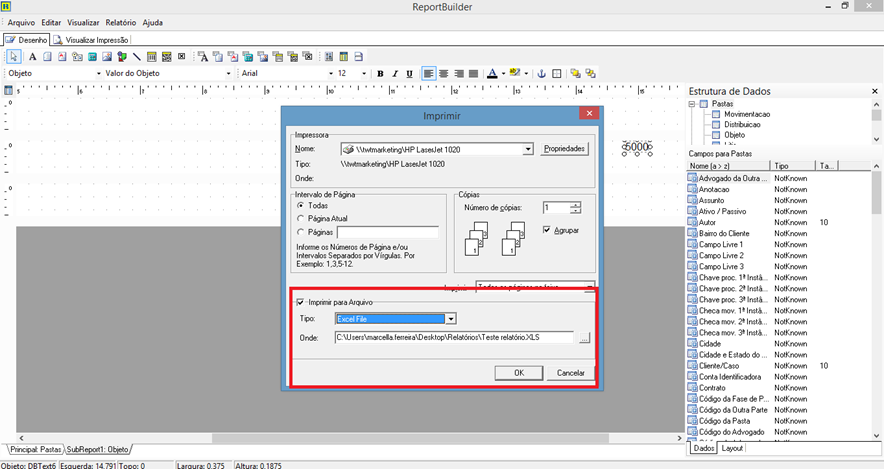The height and width of the screenshot is (469, 884).
Task: Choose the Variable calculator component tool
Action: point(92,56)
